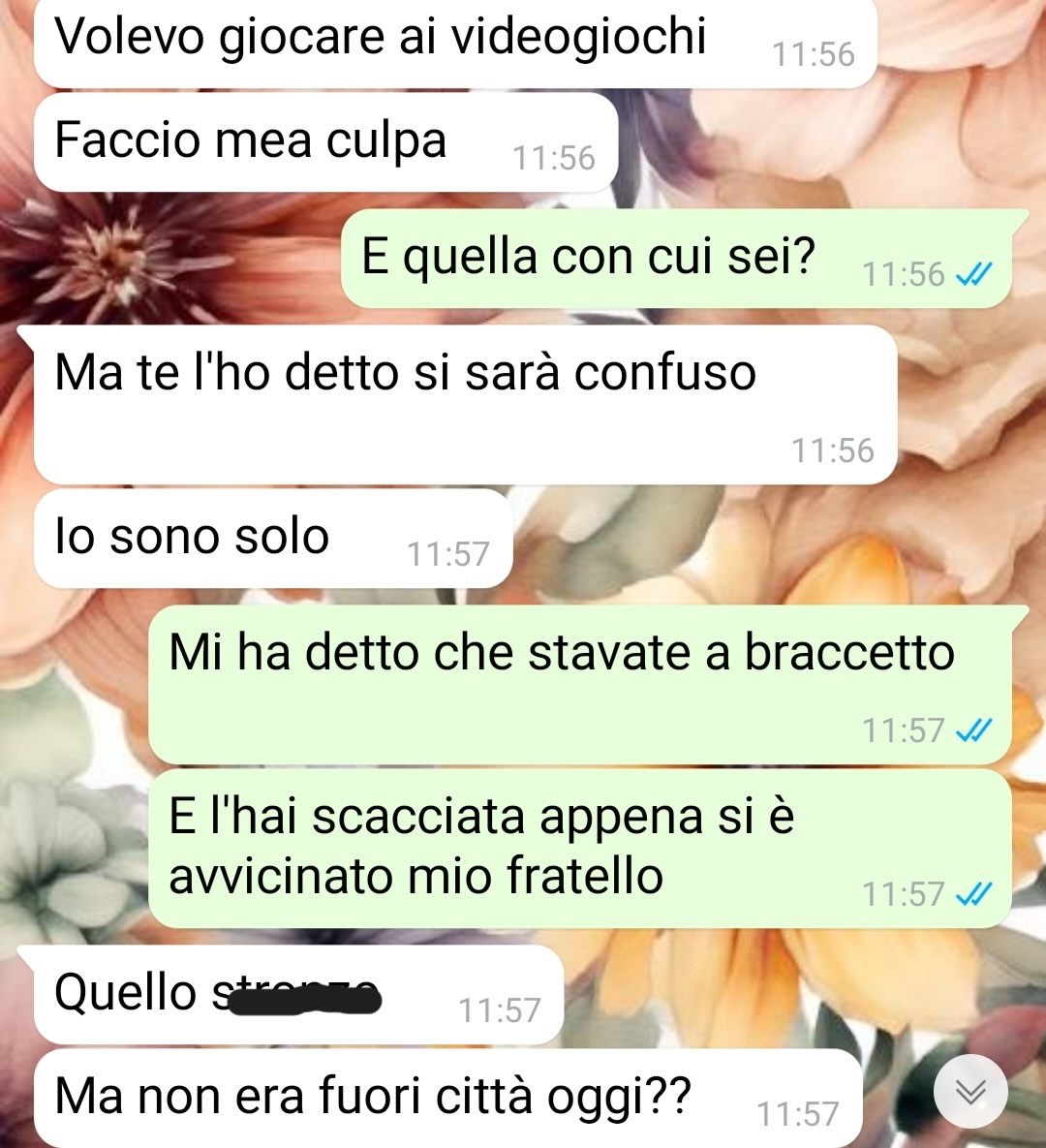Select the 'Faccio mea culpa' message bubble

(x=325, y=142)
